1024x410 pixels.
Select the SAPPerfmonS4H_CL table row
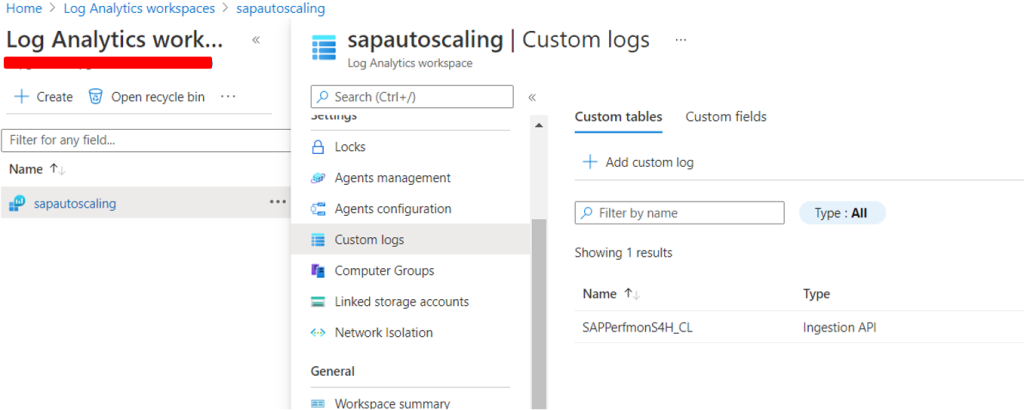coord(799,328)
